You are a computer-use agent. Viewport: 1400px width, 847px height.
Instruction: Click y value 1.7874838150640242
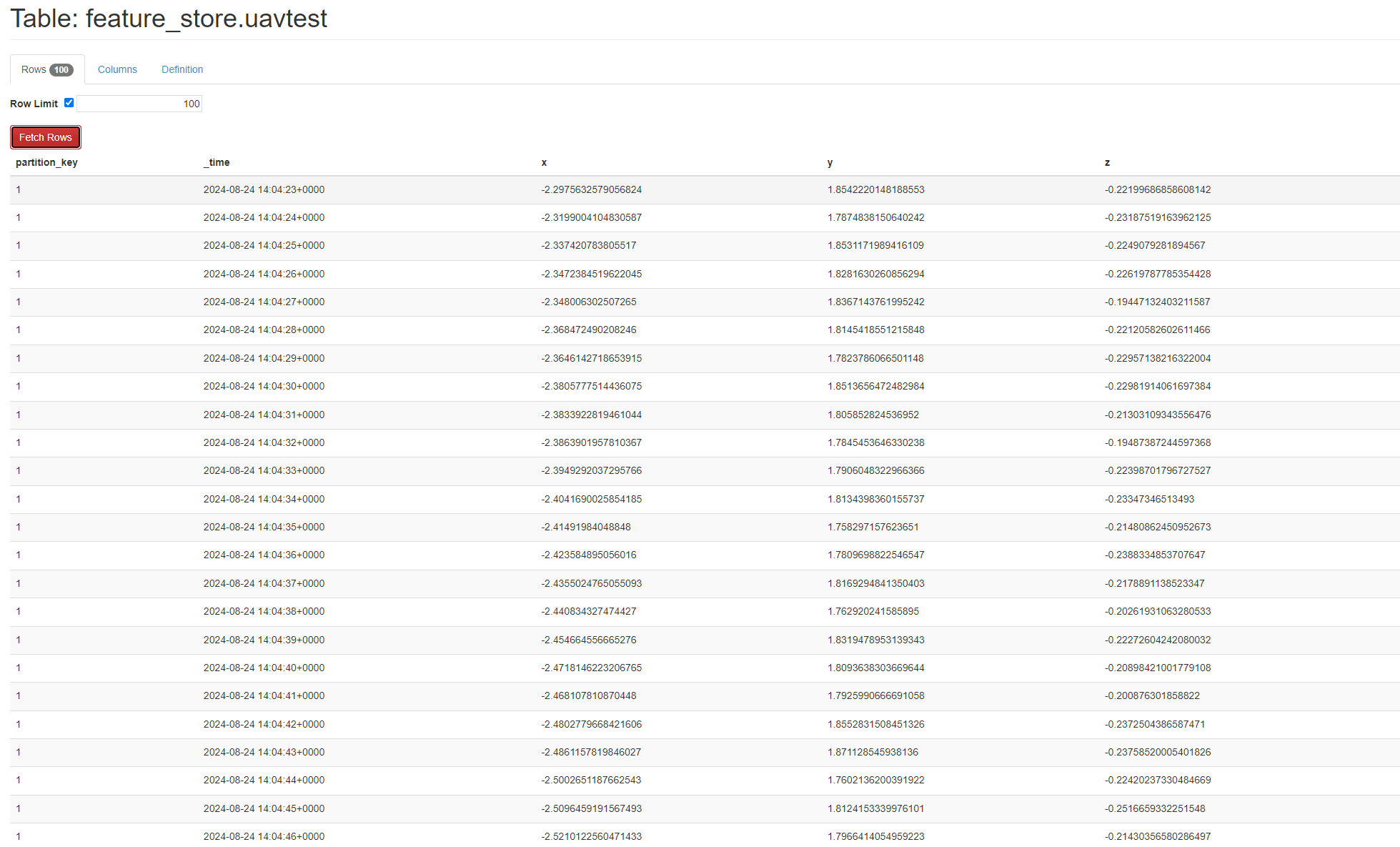(x=875, y=217)
